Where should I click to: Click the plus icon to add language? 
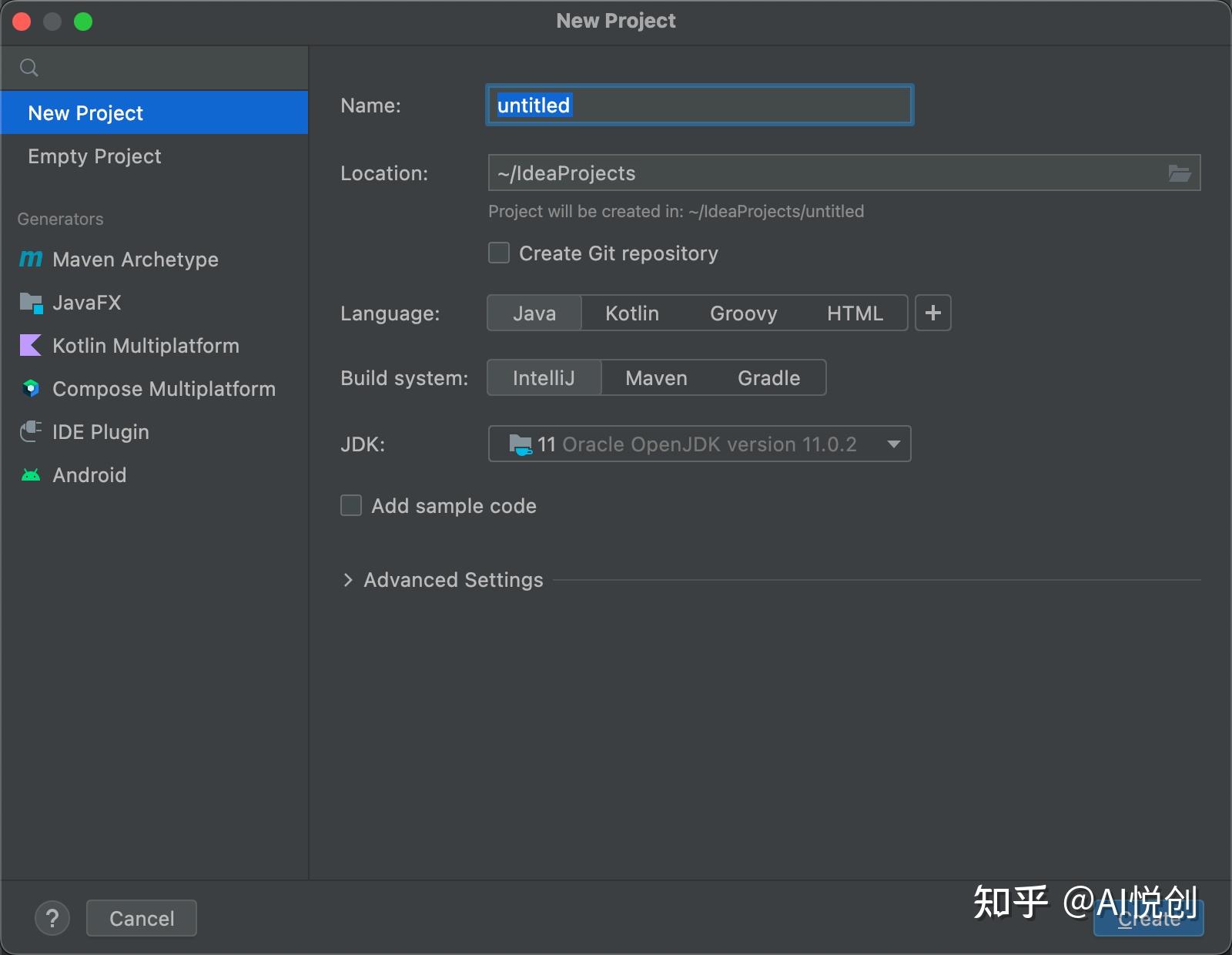click(932, 313)
